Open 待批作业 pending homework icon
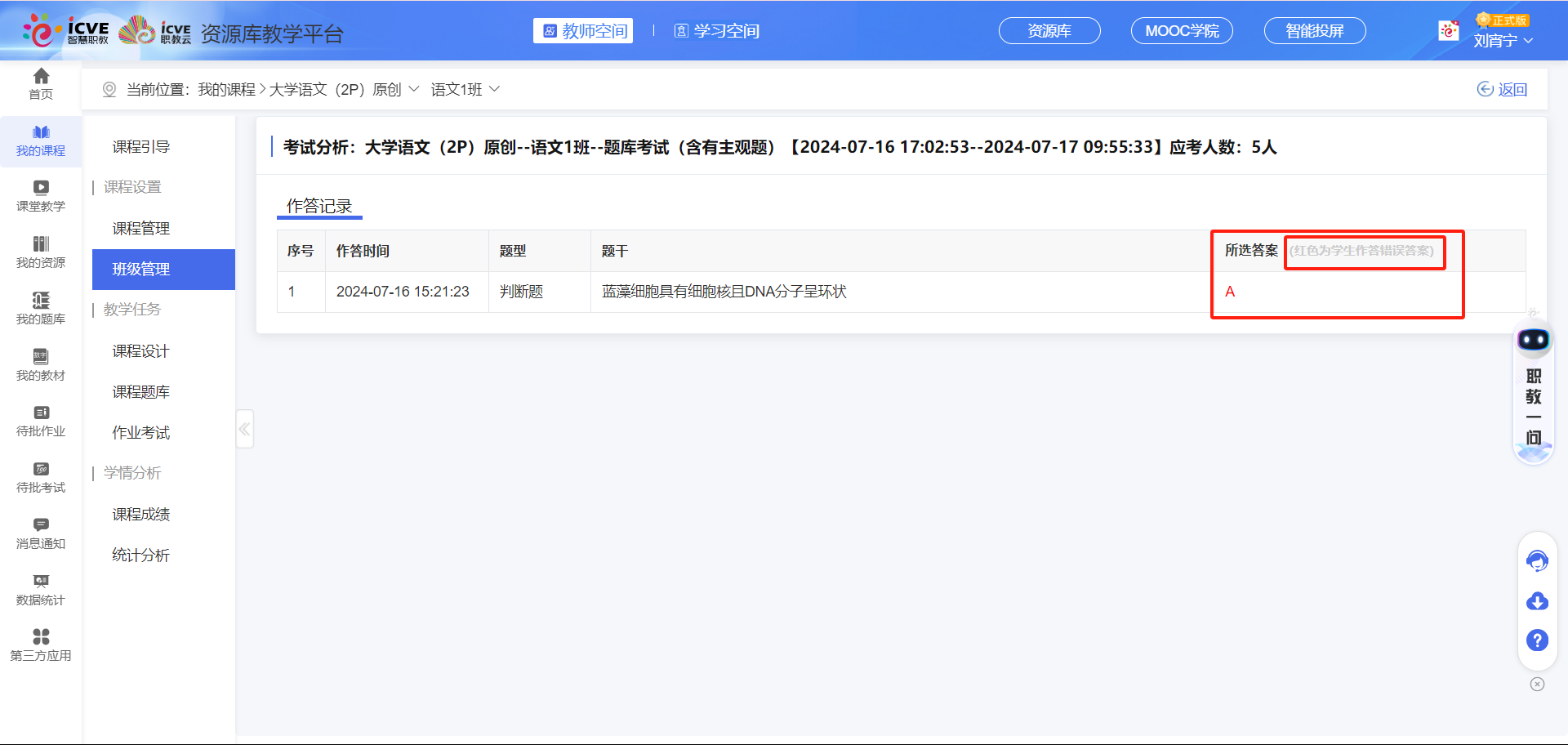Viewport: 1568px width, 745px height. point(41,421)
